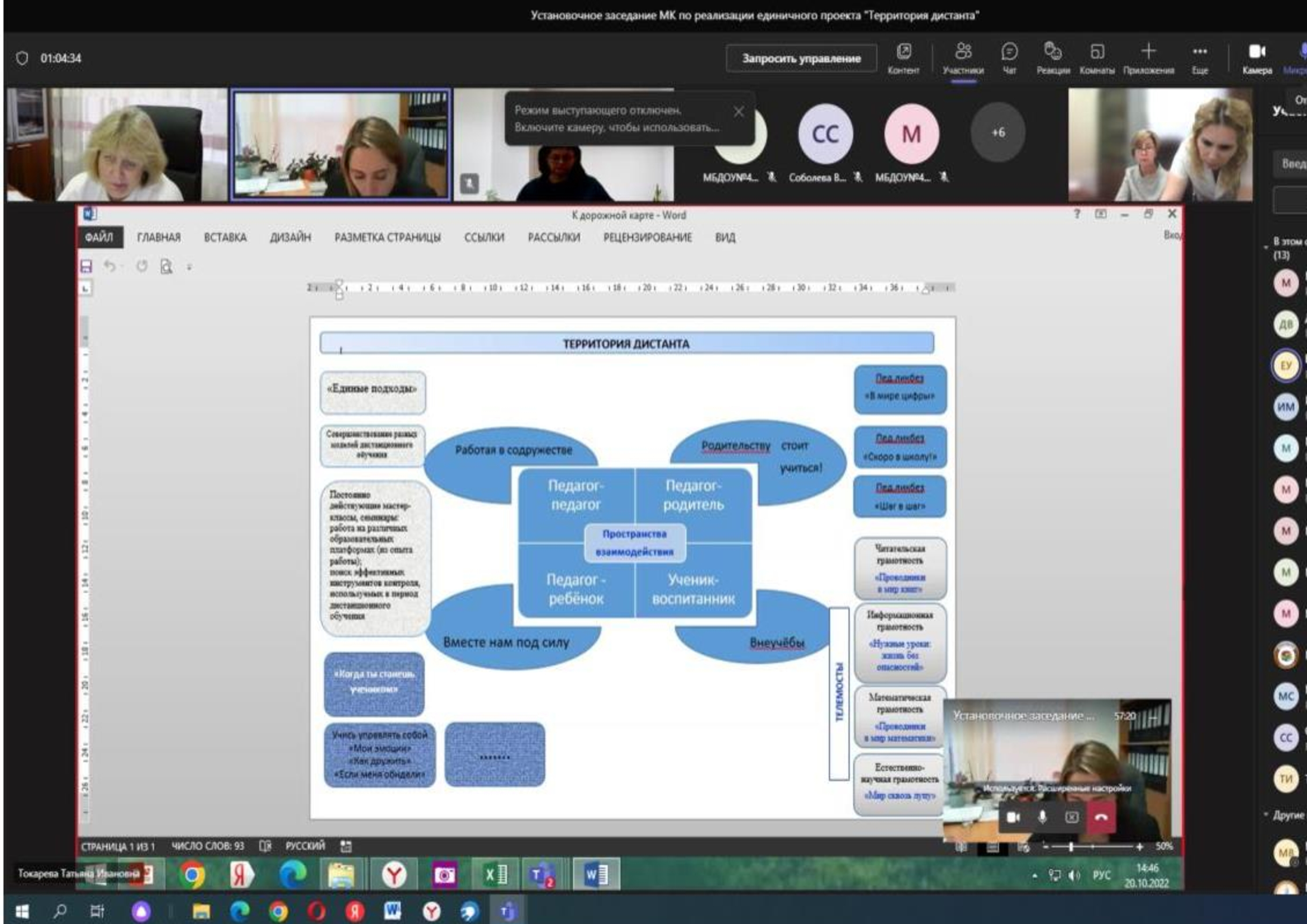Open the Участники participants panel
The height and width of the screenshot is (924, 1307).
[x=963, y=59]
